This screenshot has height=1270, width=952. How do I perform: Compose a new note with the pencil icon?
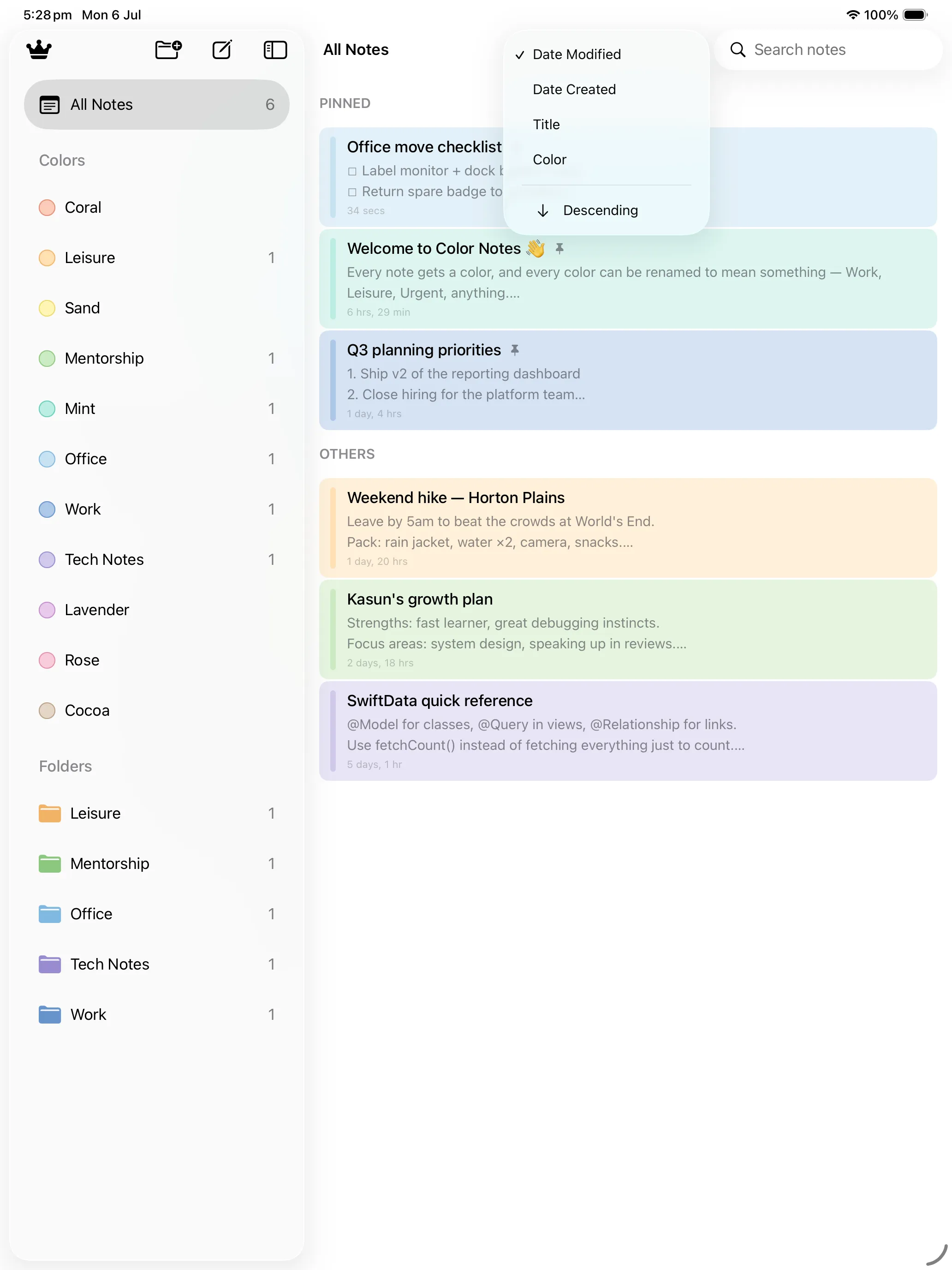pyautogui.click(x=222, y=50)
